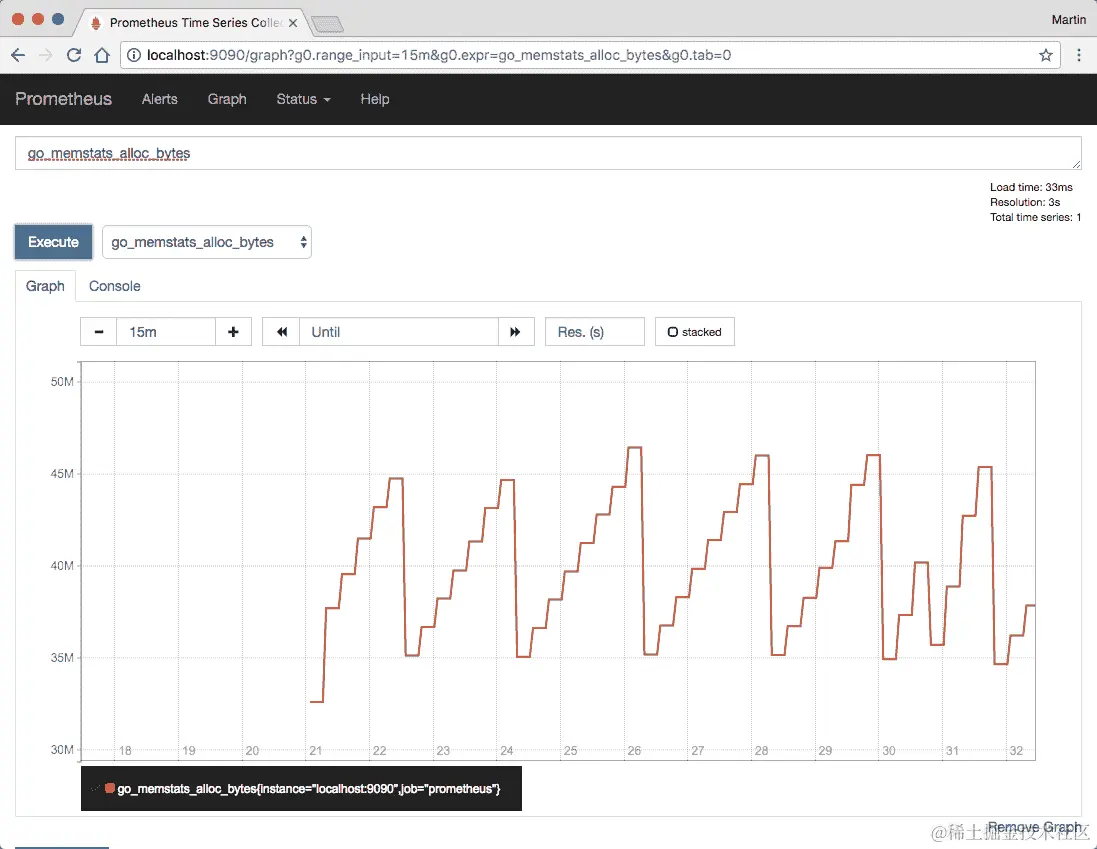
Task: Close the Prometheus Time Series browser tab
Action: tap(293, 23)
